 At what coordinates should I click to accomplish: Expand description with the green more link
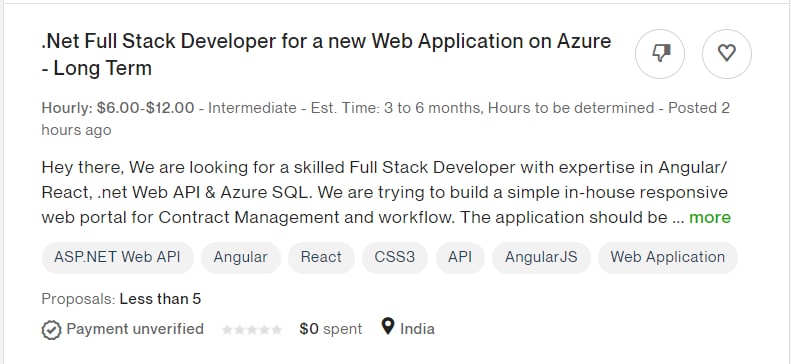tap(710, 217)
